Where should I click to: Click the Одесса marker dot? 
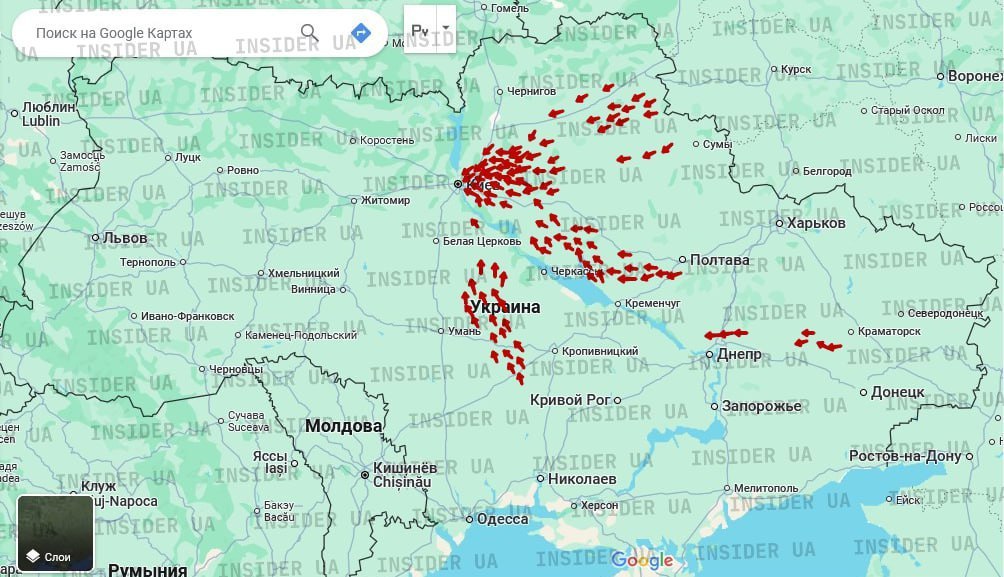(470, 519)
